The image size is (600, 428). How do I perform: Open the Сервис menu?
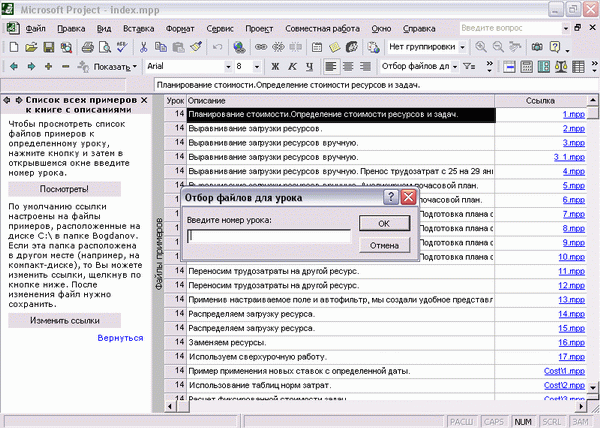220,29
